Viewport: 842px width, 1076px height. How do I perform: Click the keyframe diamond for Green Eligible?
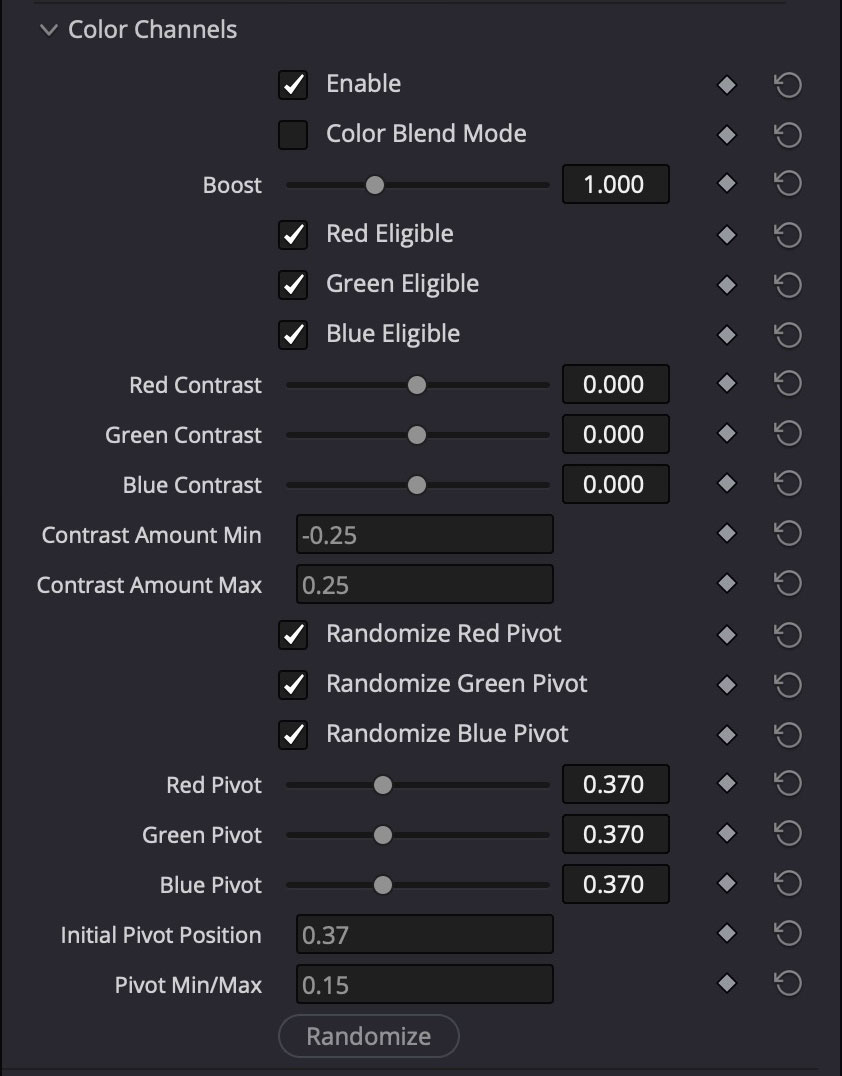click(x=725, y=284)
